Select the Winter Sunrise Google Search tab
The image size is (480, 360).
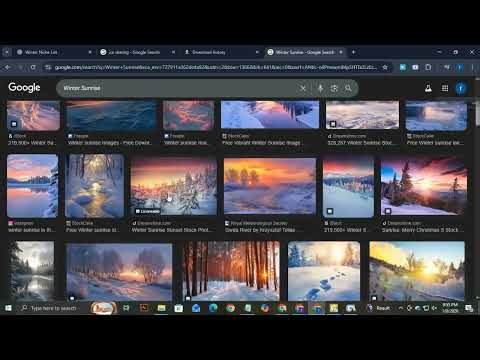coord(305,52)
